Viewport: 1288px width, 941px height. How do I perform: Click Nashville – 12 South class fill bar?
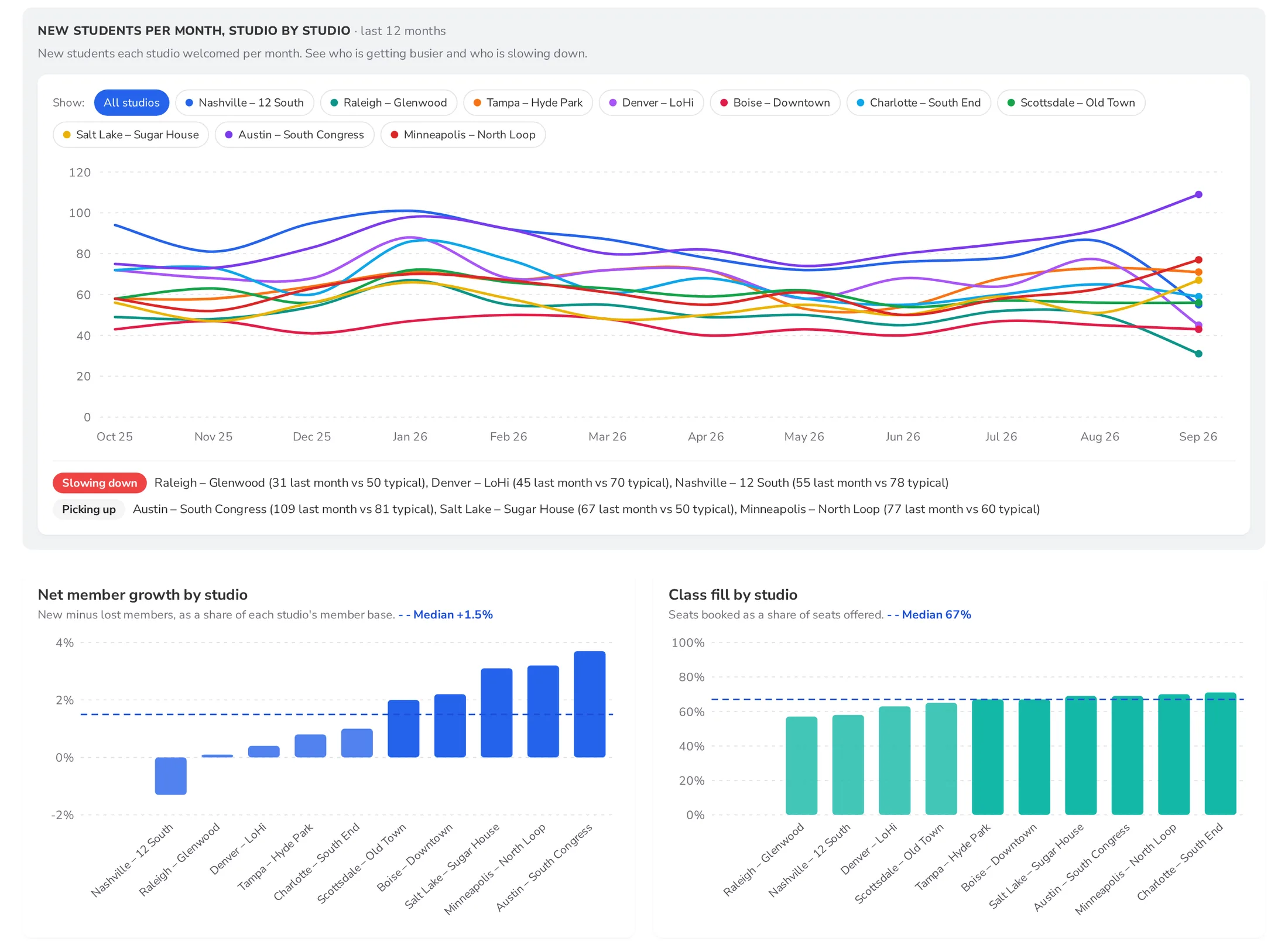point(848,765)
